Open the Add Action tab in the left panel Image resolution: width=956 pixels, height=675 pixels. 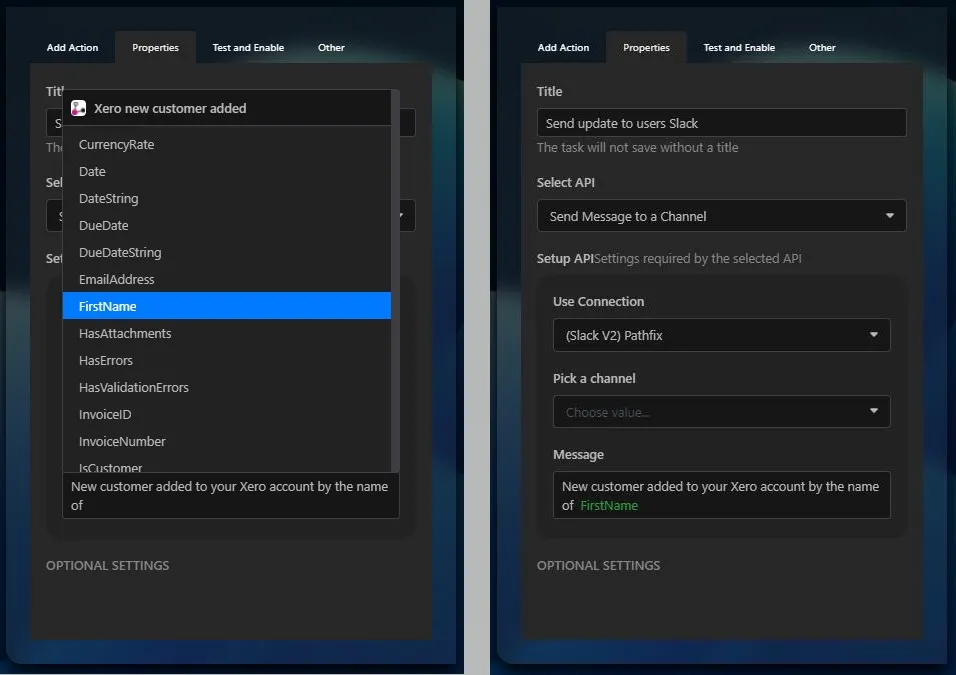pyautogui.click(x=73, y=48)
